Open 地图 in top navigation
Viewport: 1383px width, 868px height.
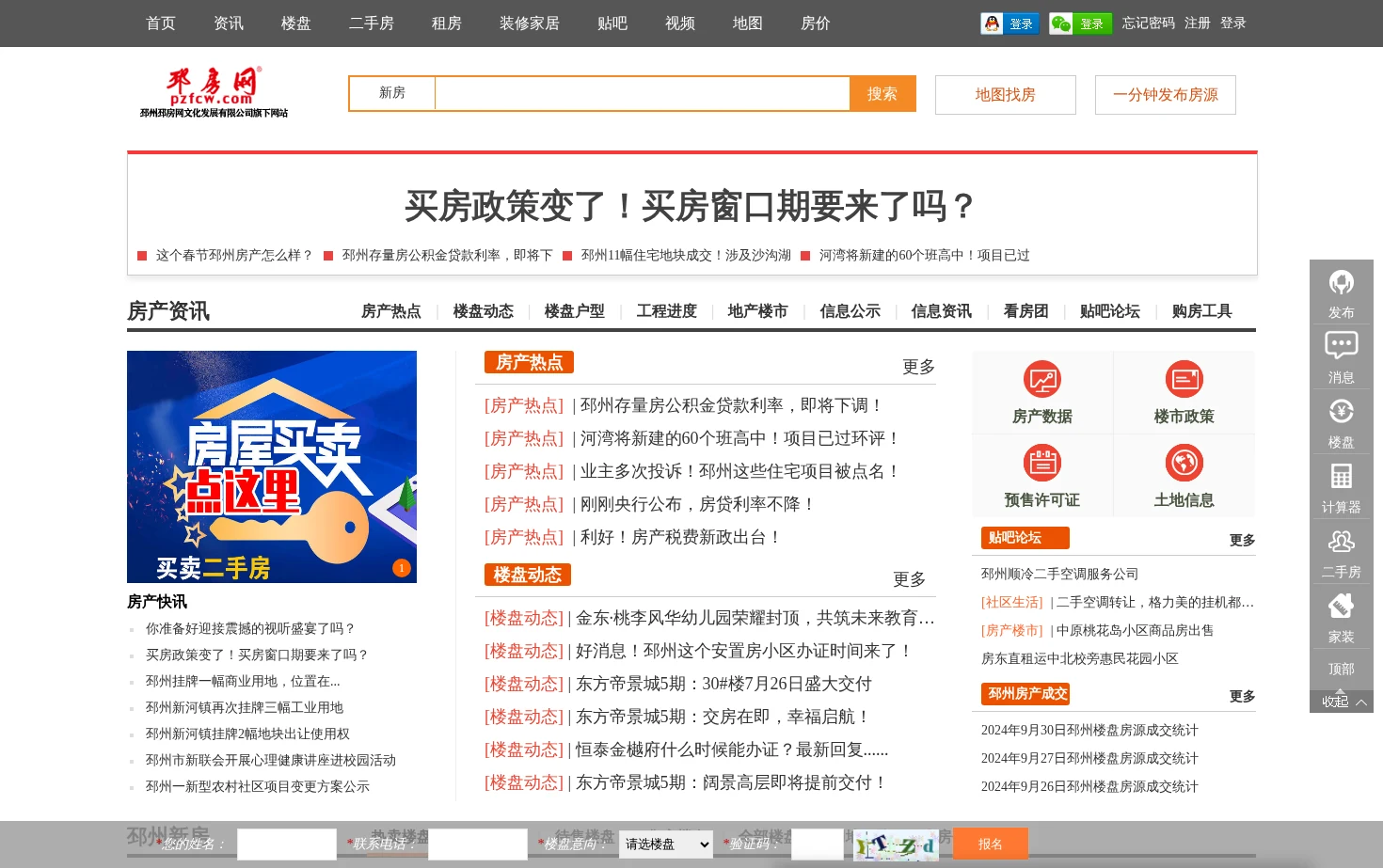(x=748, y=24)
